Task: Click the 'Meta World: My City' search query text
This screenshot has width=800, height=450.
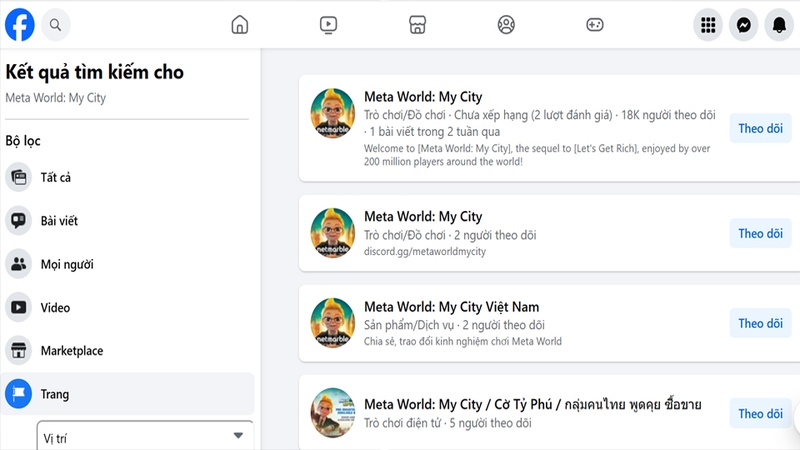Action: 56,98
